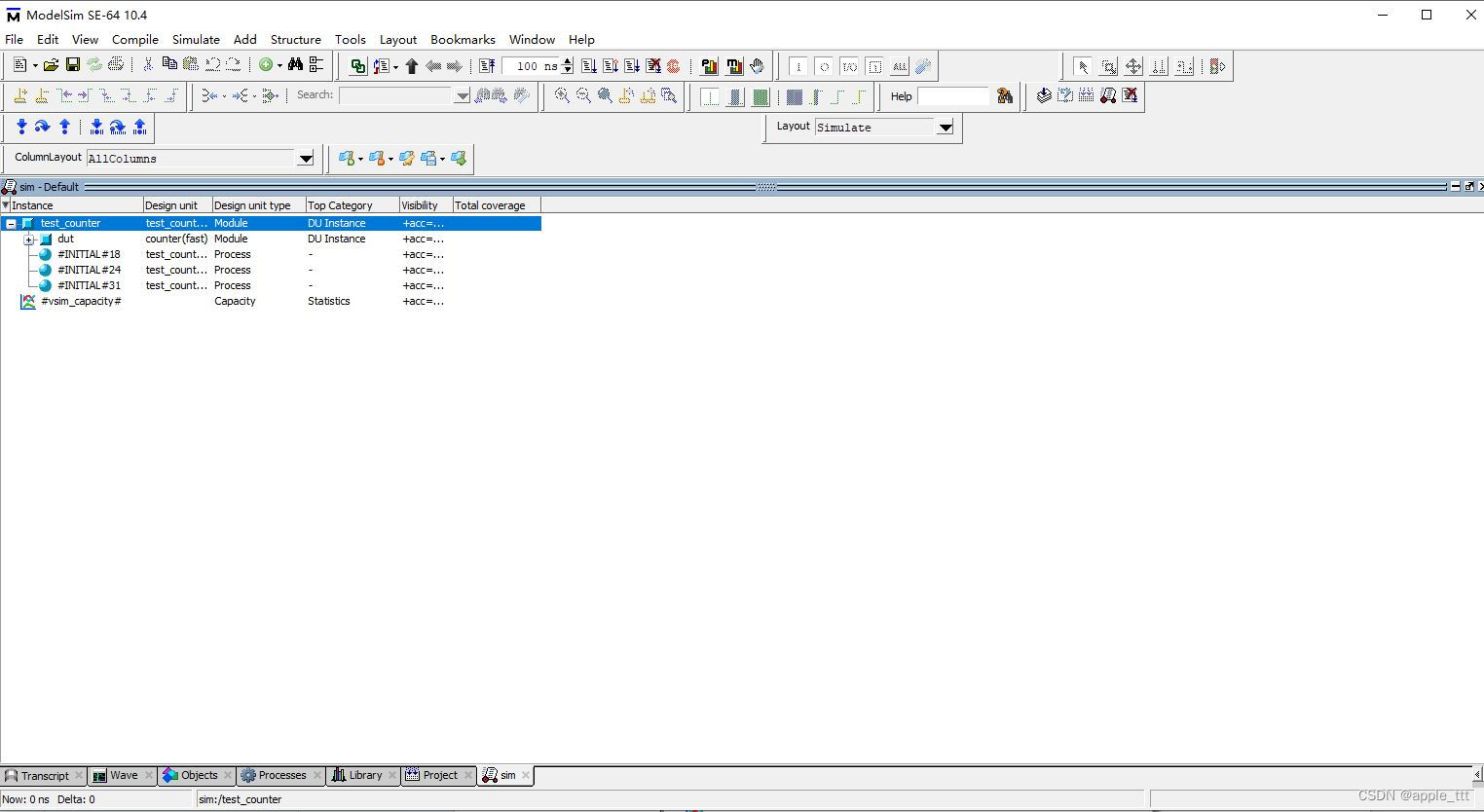Enable the Select Mode arrow cursor toggle
This screenshot has height=812, width=1484.
[x=1083, y=66]
